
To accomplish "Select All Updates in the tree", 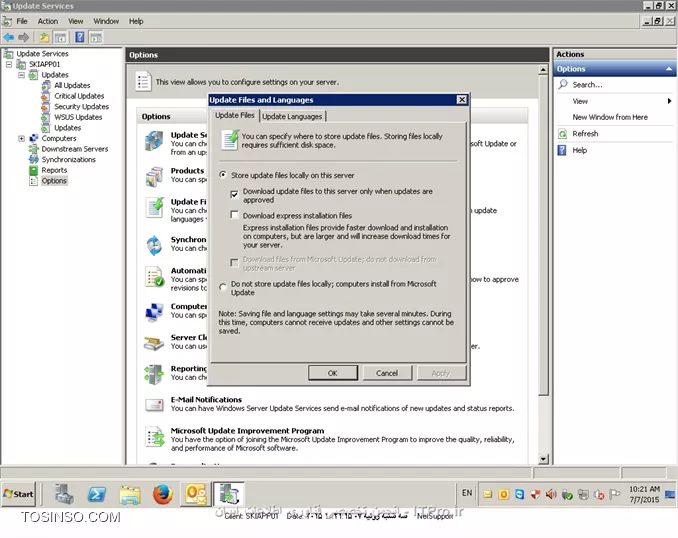I will coord(72,85).
